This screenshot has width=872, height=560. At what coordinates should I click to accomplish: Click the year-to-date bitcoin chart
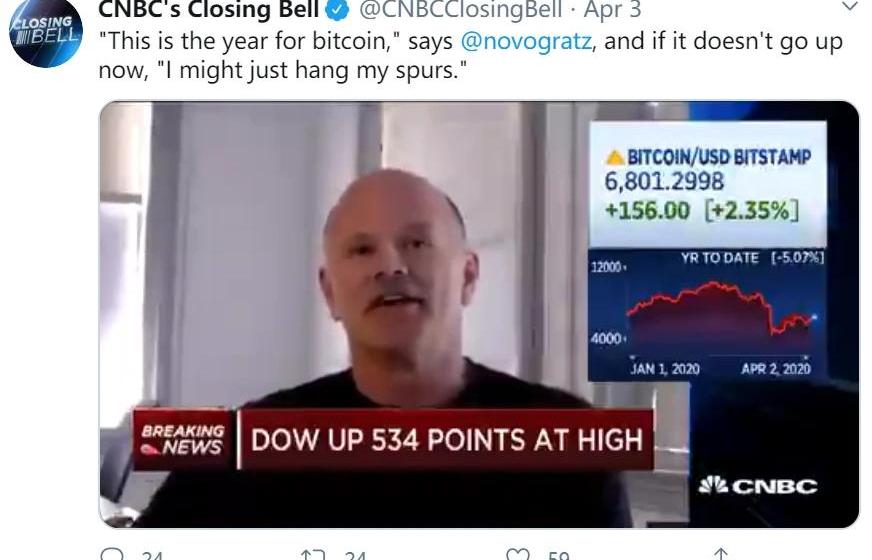[x=707, y=315]
